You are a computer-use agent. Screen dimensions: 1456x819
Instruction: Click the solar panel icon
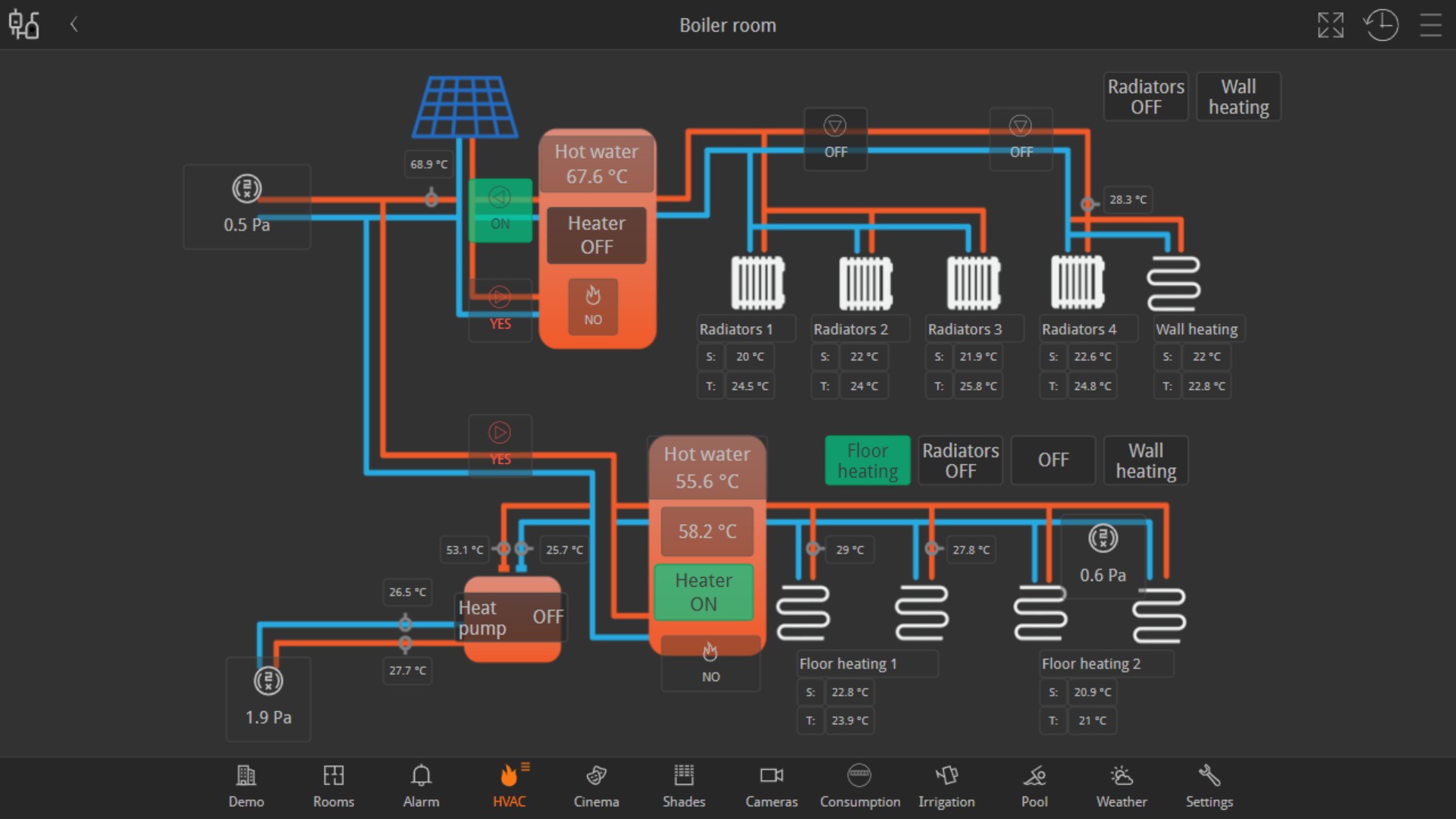(x=465, y=106)
